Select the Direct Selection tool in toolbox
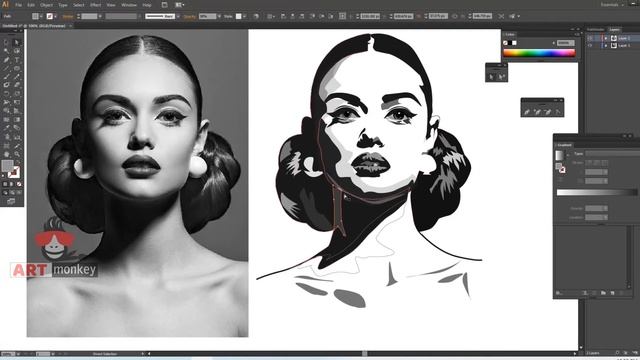This screenshot has height=360, width=640. click(17, 42)
